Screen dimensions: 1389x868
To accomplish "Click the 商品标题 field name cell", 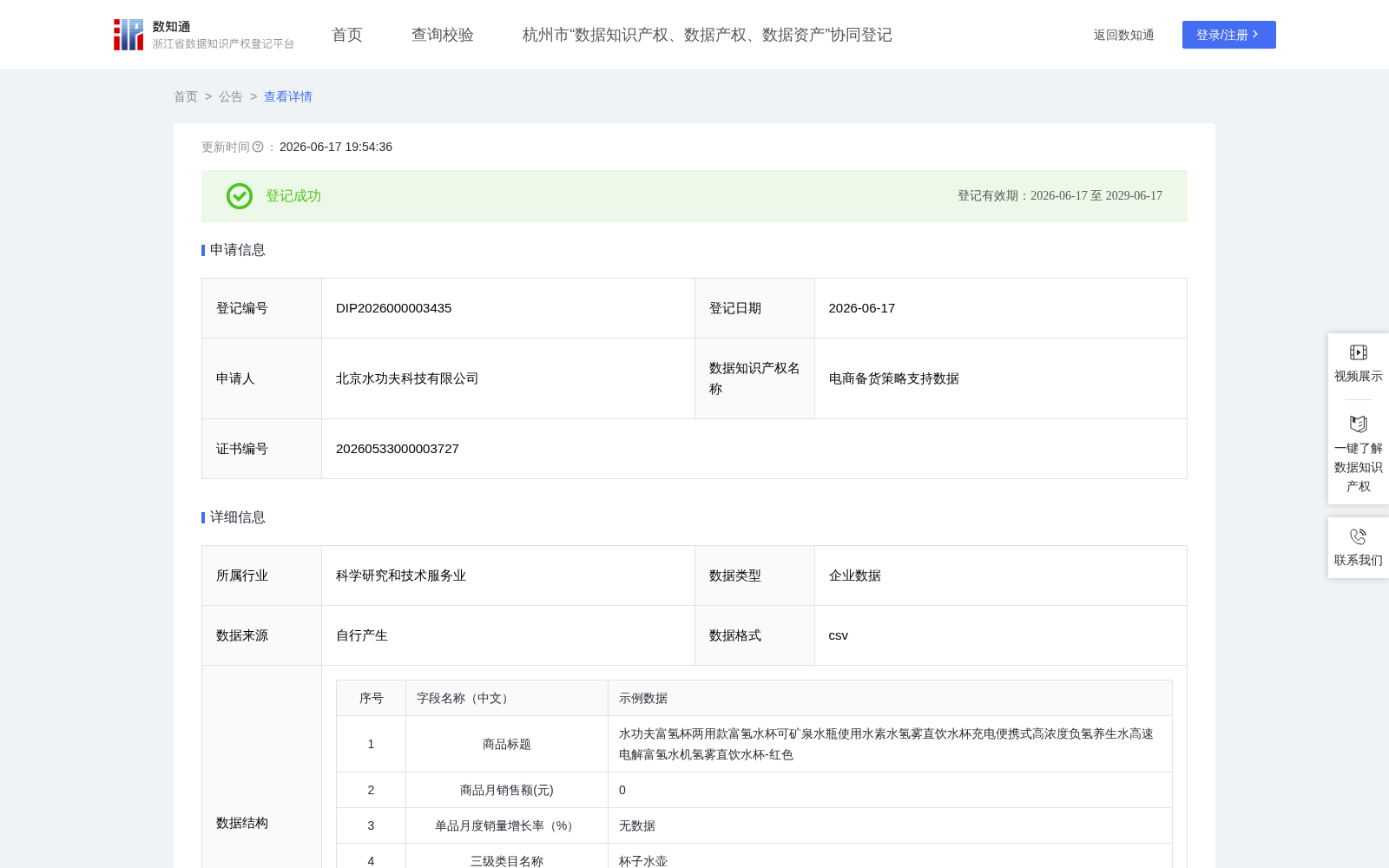I will 507,744.
